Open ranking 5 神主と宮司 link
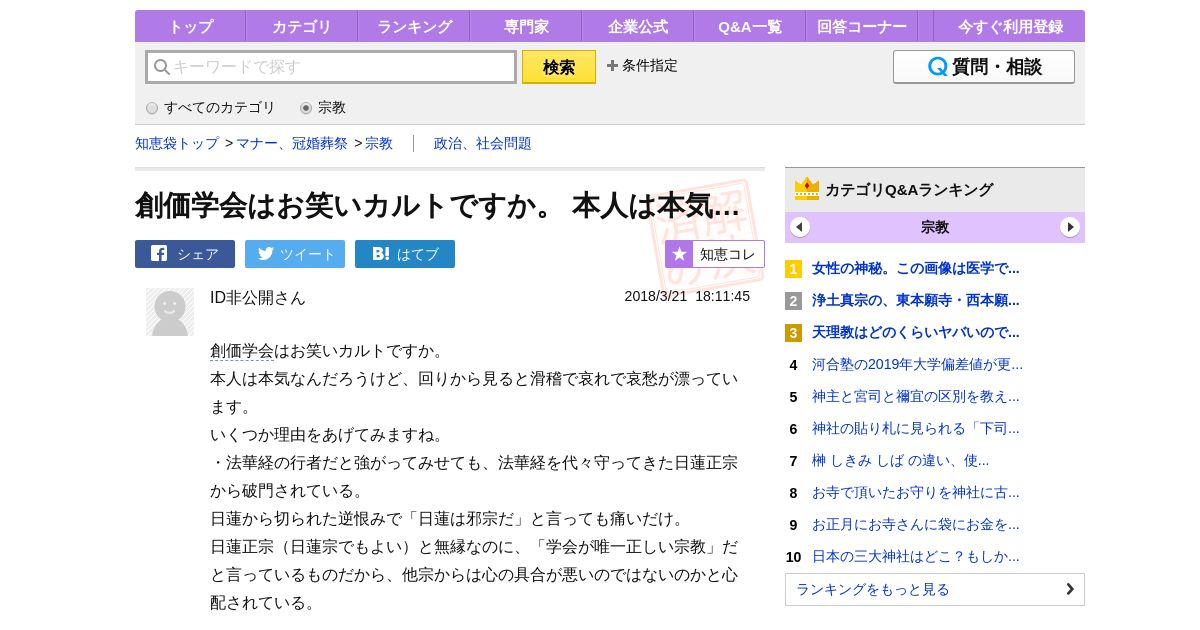Viewport: 1200px width, 630px height. tap(916, 396)
